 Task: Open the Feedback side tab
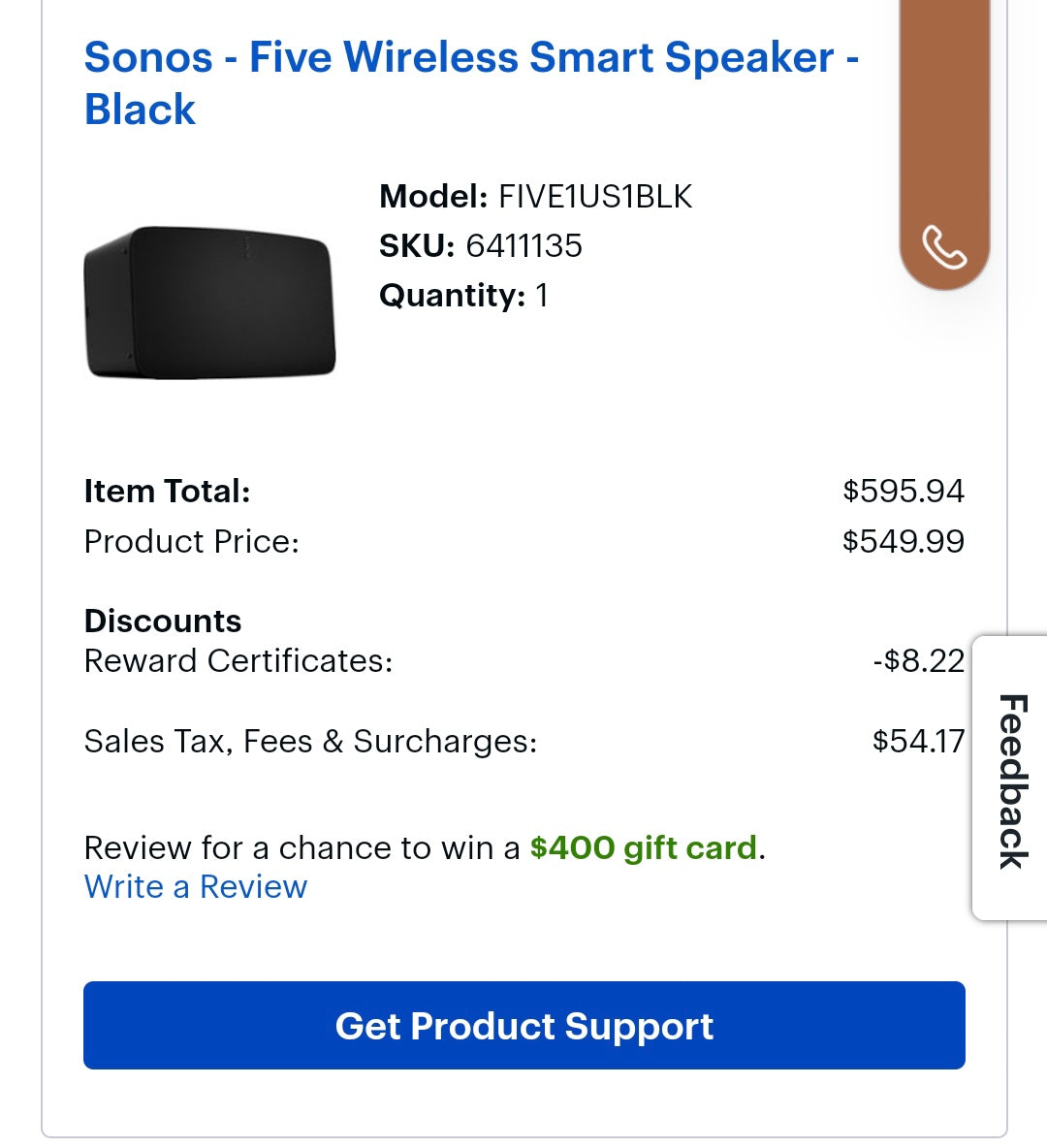point(1011,779)
